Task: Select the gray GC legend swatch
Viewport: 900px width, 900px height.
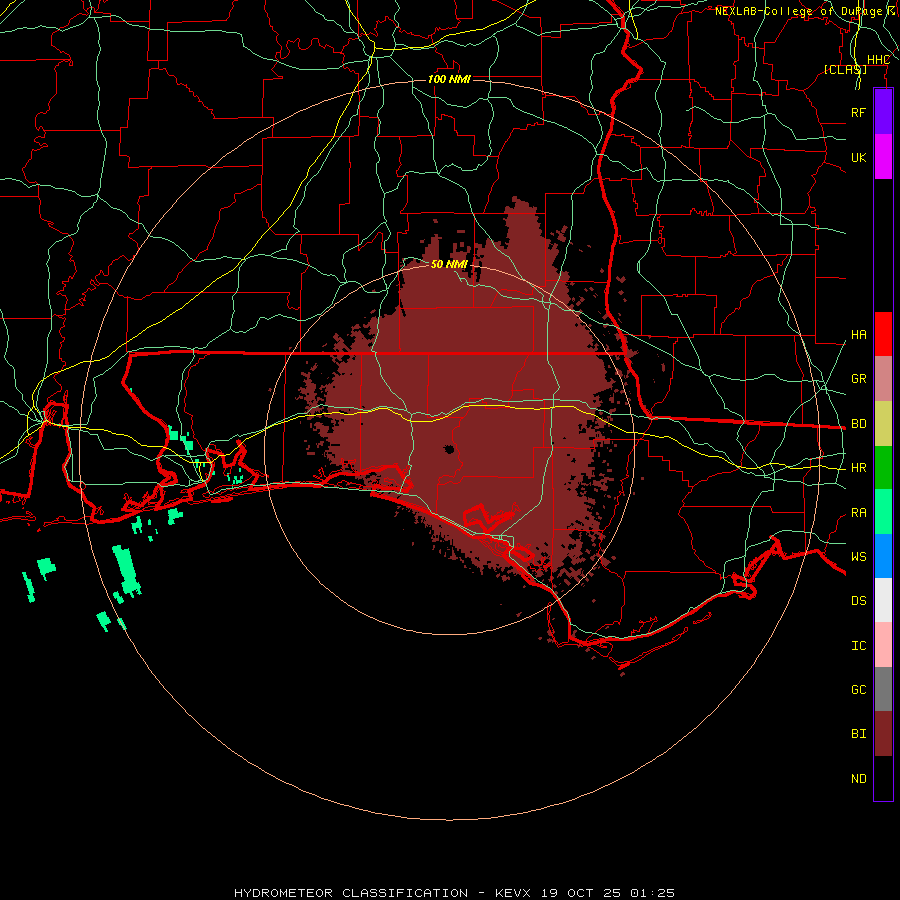Action: point(883,689)
